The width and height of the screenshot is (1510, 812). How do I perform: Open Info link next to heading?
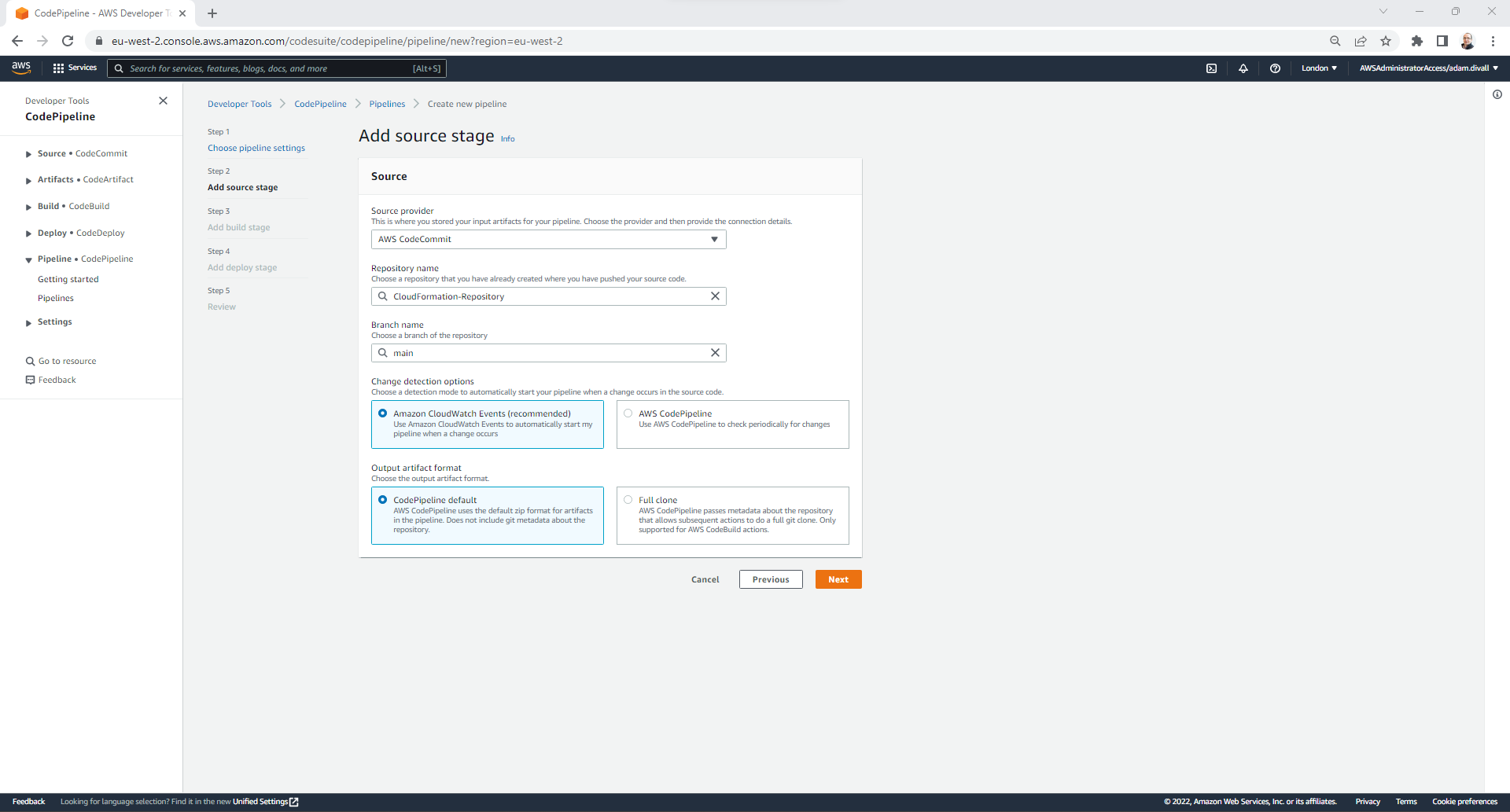[x=508, y=139]
